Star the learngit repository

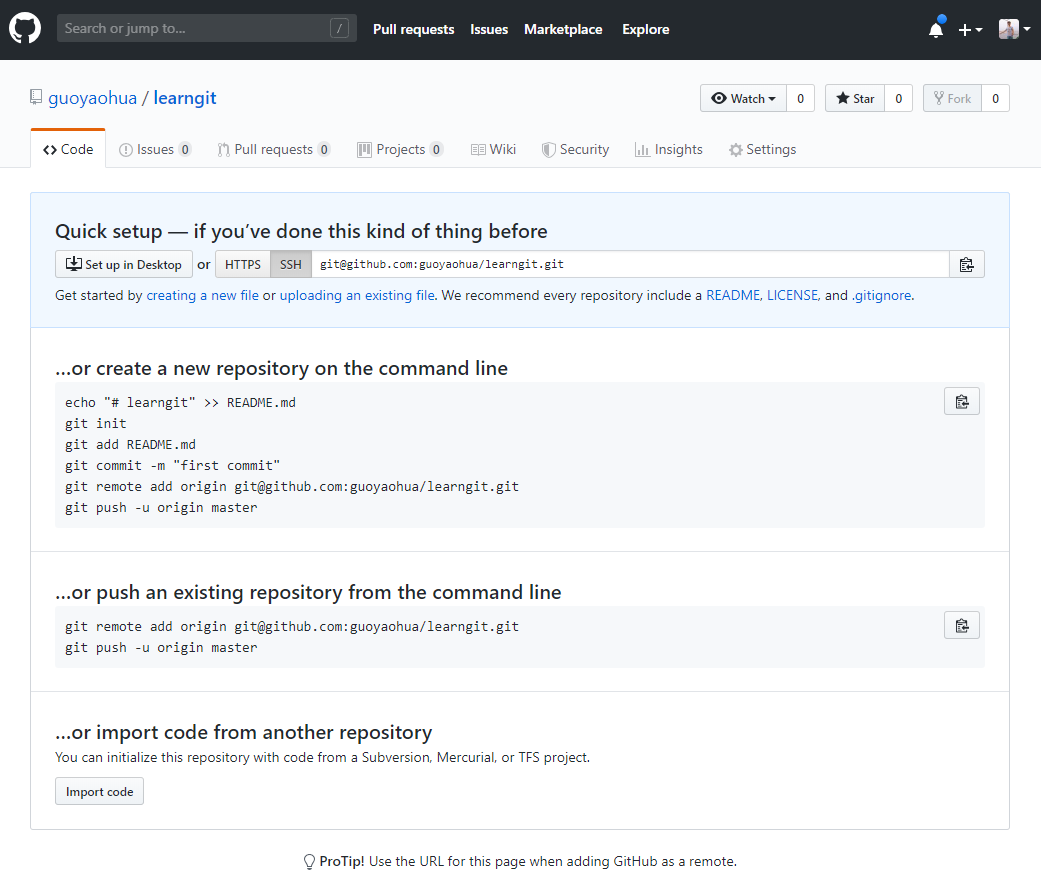pos(855,99)
